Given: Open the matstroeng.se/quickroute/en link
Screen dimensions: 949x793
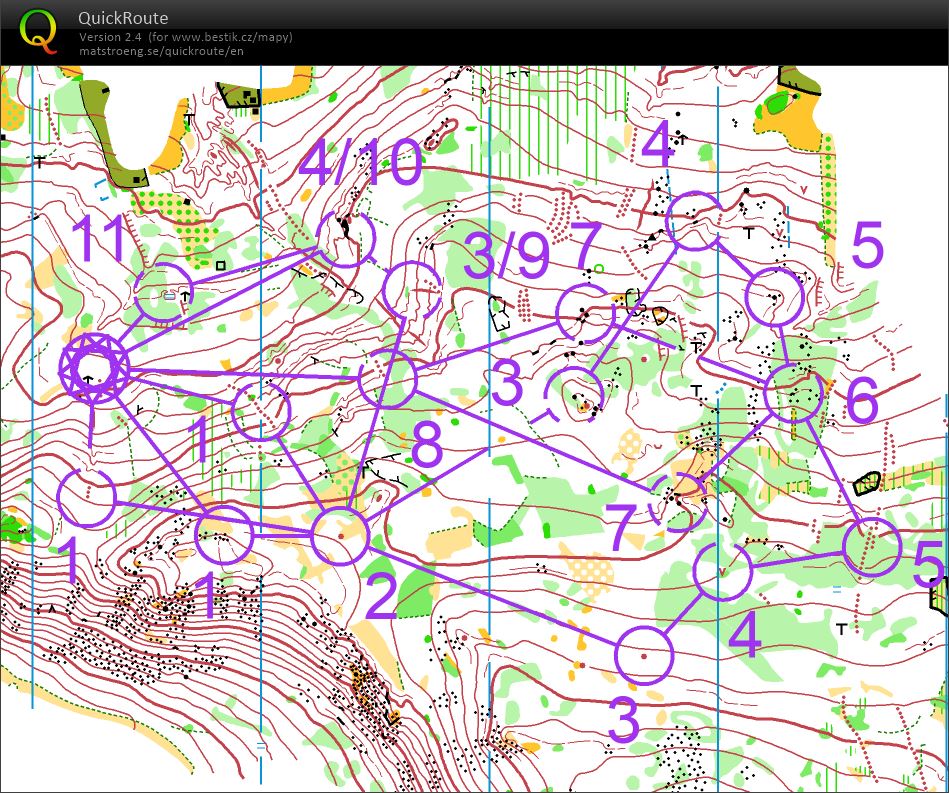Looking at the screenshot, I should coord(161,51).
